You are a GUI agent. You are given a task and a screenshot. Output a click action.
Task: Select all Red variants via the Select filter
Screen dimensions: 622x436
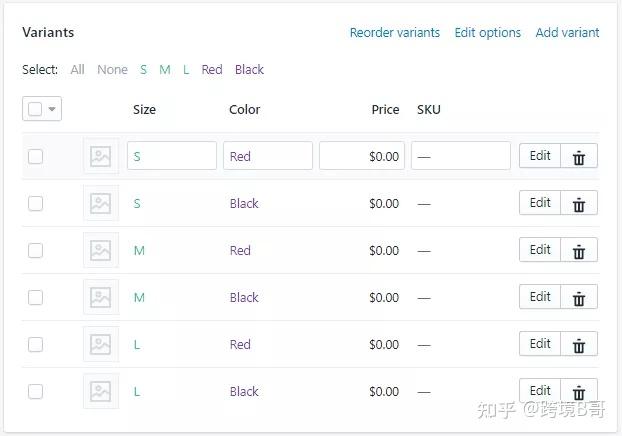(x=212, y=70)
